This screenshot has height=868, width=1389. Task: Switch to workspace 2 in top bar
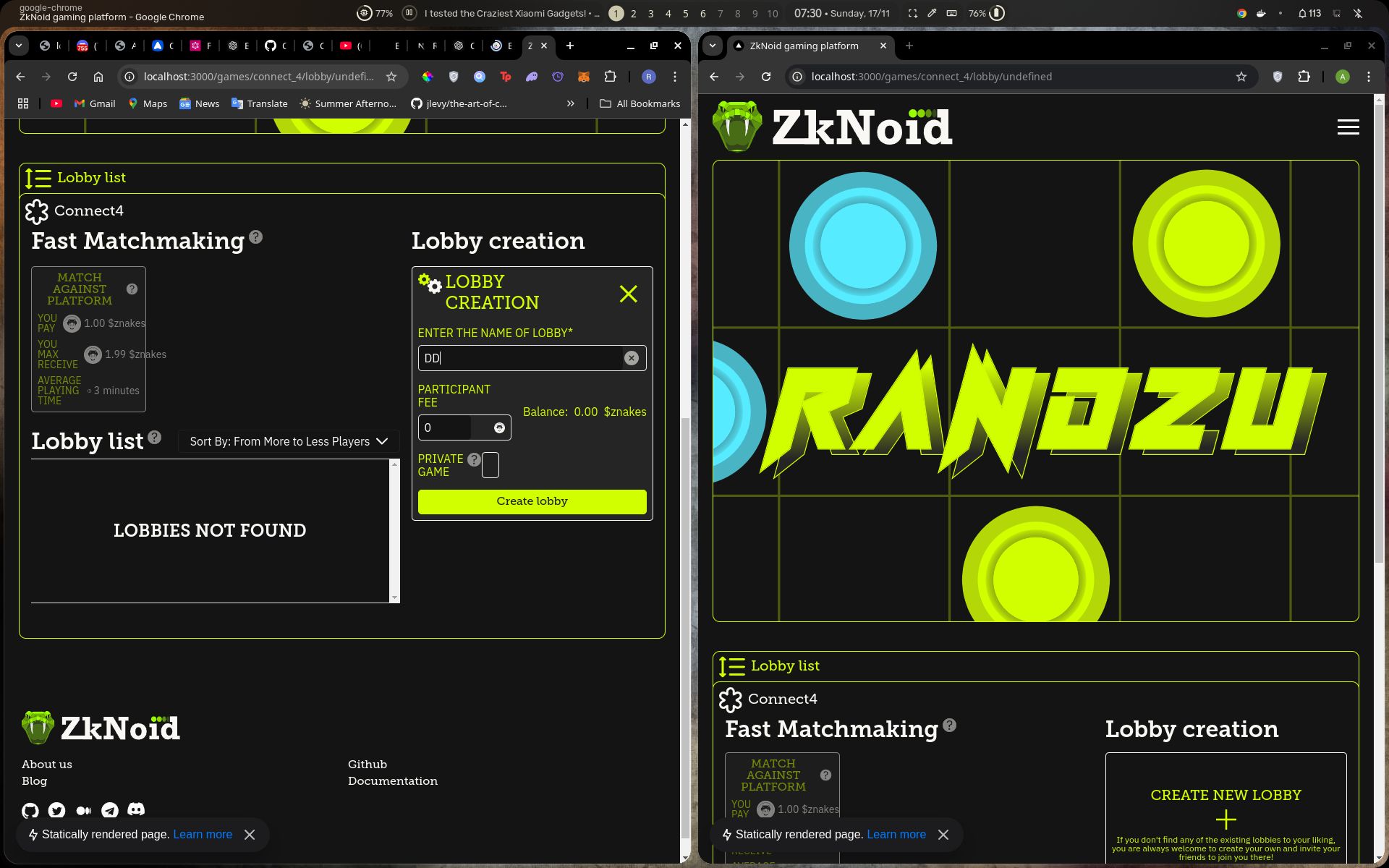pos(634,14)
